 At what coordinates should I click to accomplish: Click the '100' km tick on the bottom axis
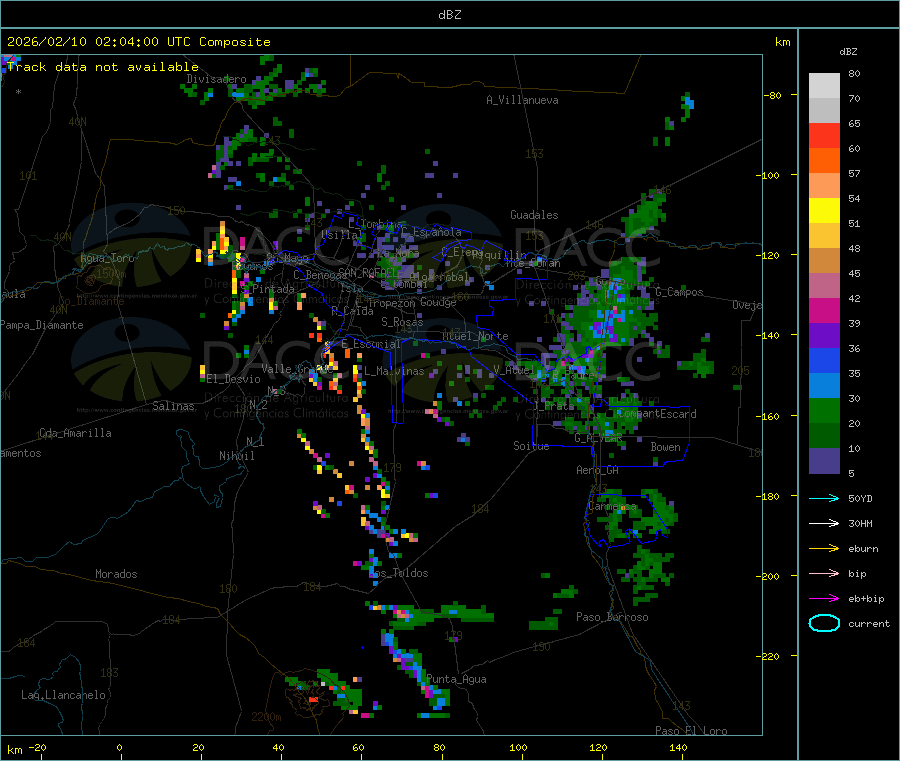tap(518, 747)
